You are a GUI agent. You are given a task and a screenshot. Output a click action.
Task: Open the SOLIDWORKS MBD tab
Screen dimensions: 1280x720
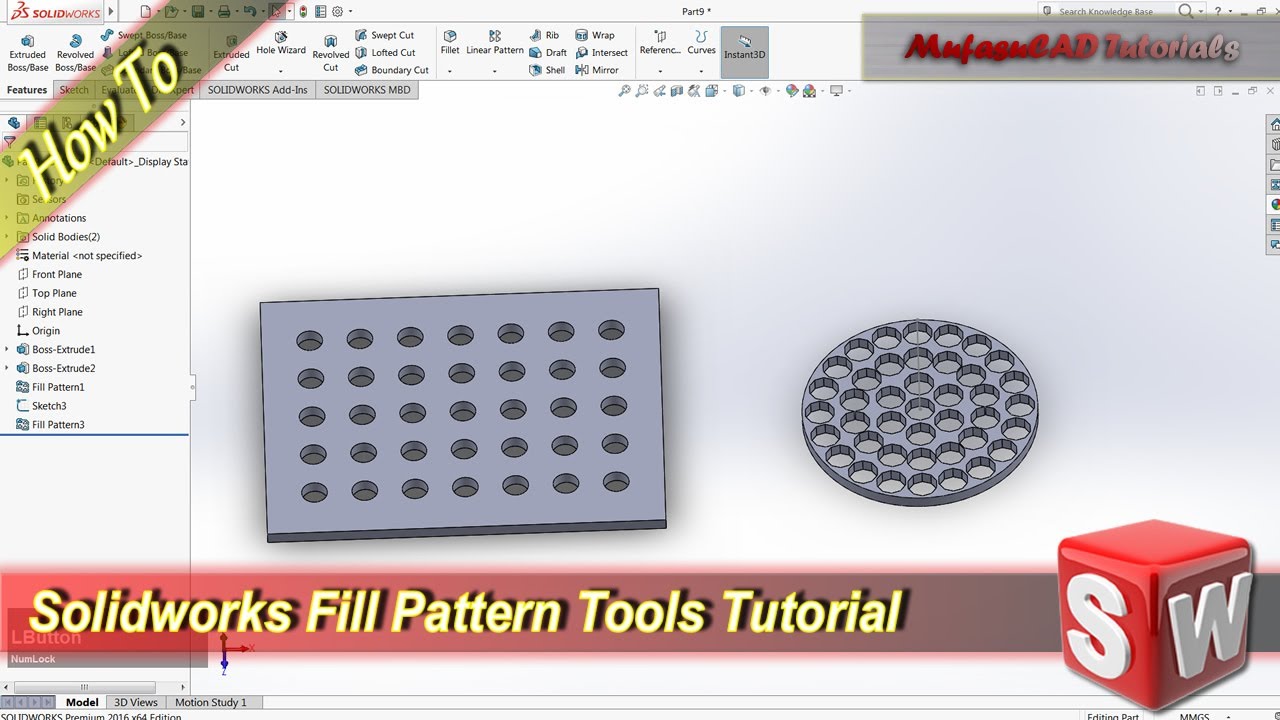(367, 90)
